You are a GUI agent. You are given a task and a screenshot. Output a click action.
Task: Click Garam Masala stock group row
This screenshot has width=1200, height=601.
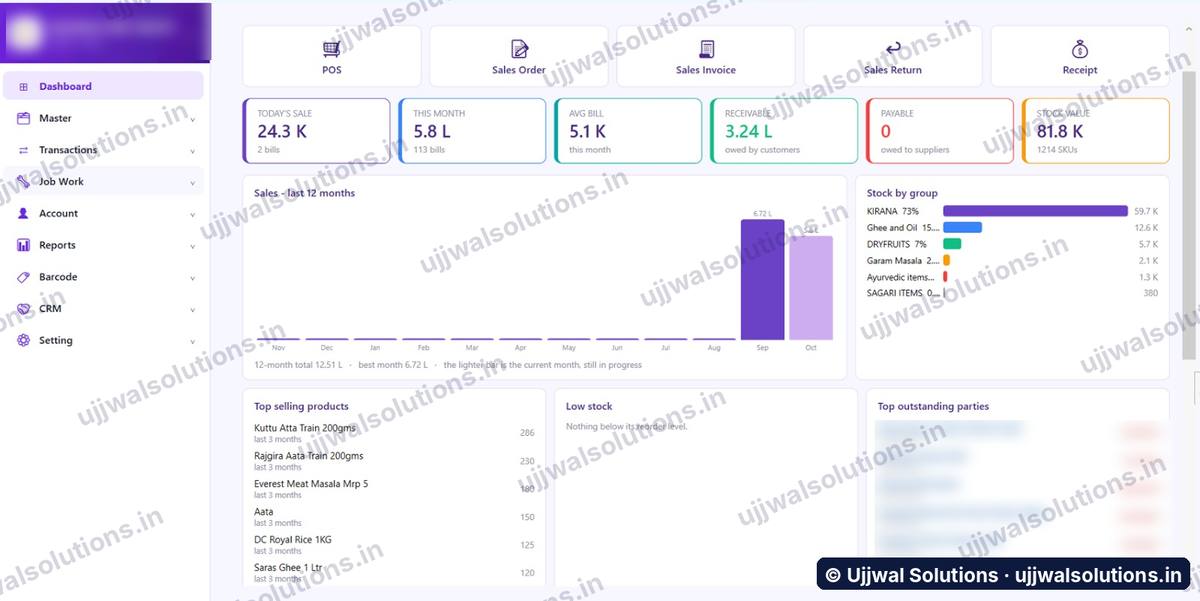coord(1012,261)
